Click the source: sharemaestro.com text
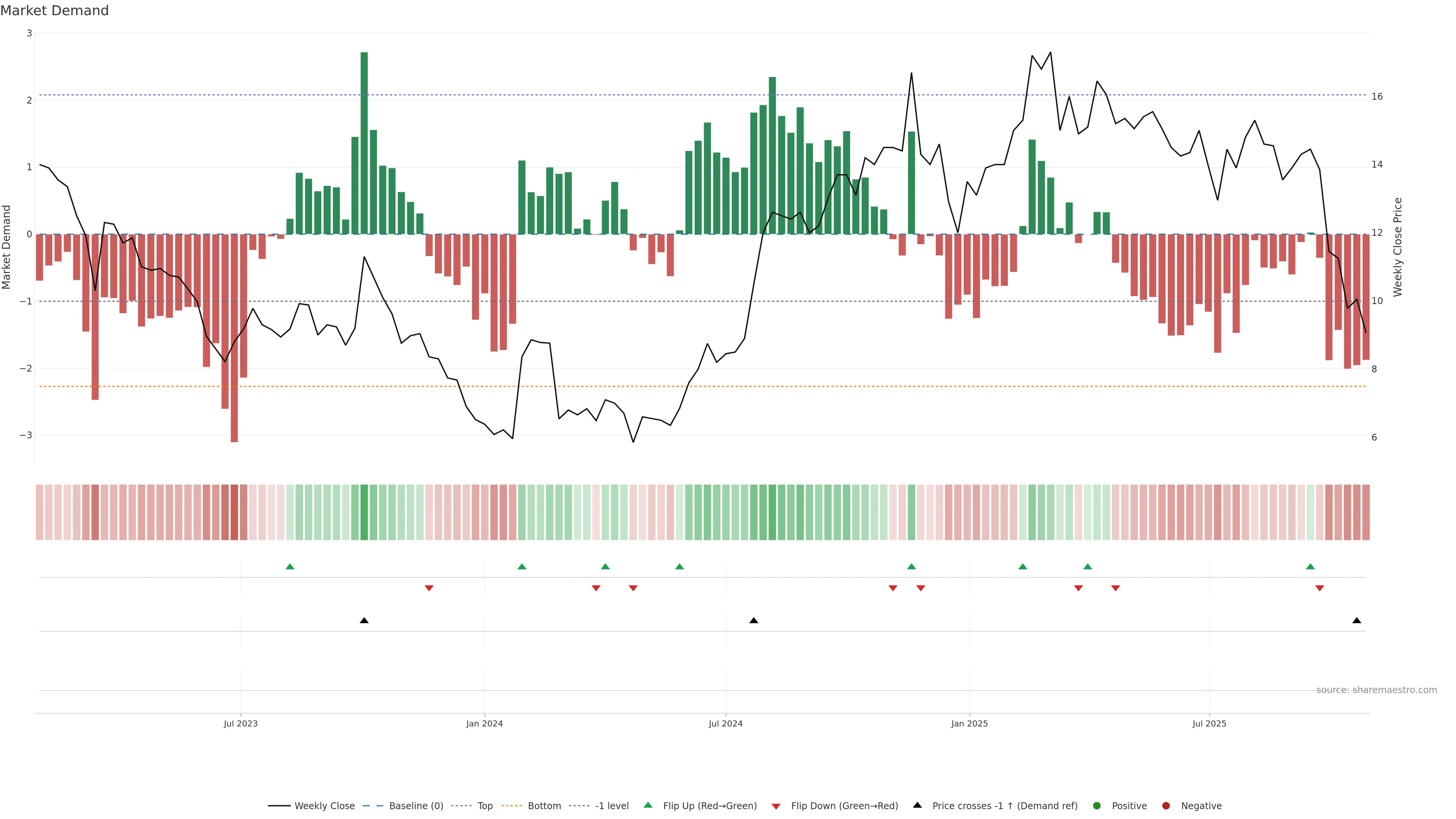This screenshot has width=1456, height=819. coord(1376,690)
